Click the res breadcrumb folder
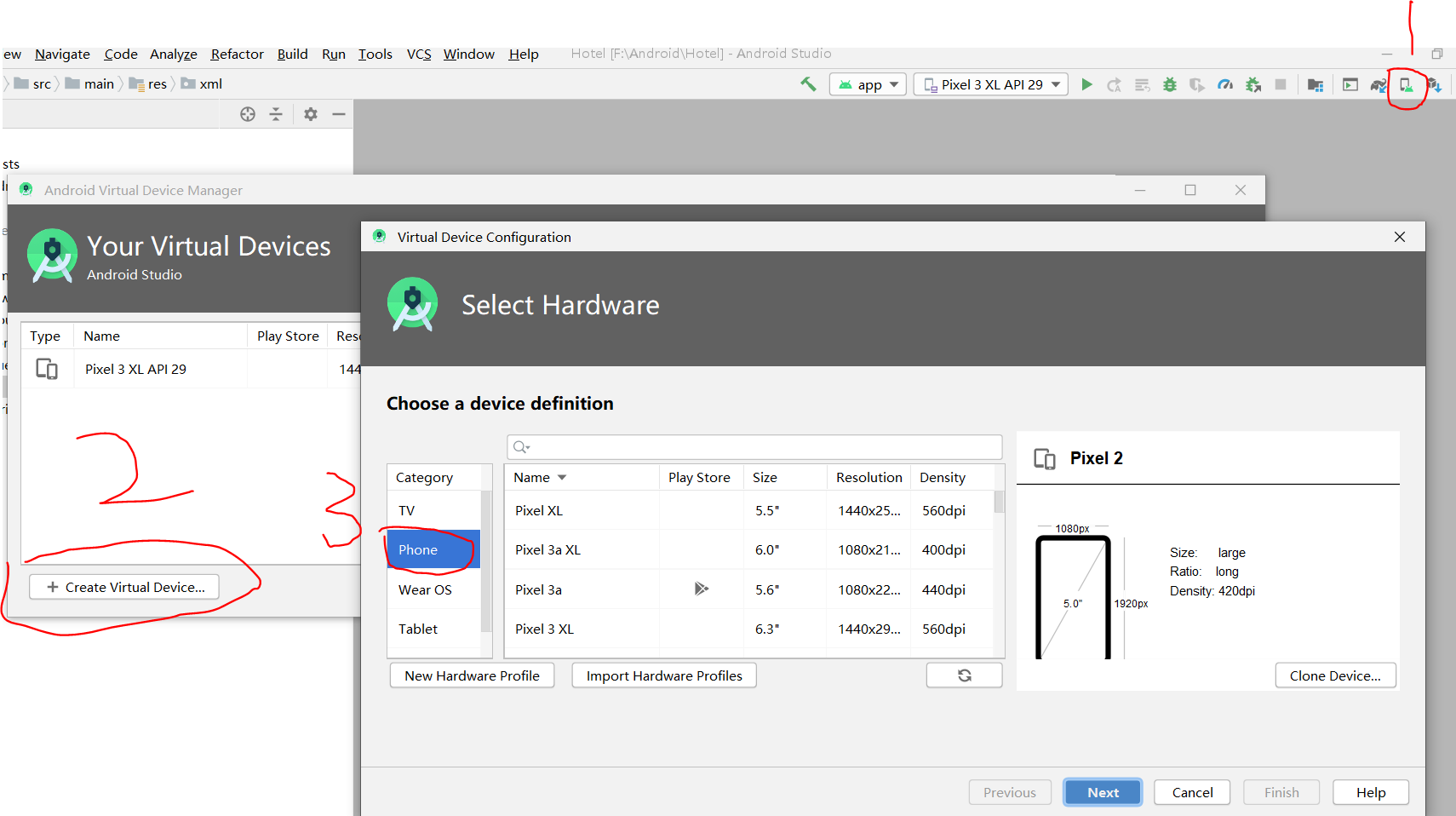1456x816 pixels. (148, 83)
